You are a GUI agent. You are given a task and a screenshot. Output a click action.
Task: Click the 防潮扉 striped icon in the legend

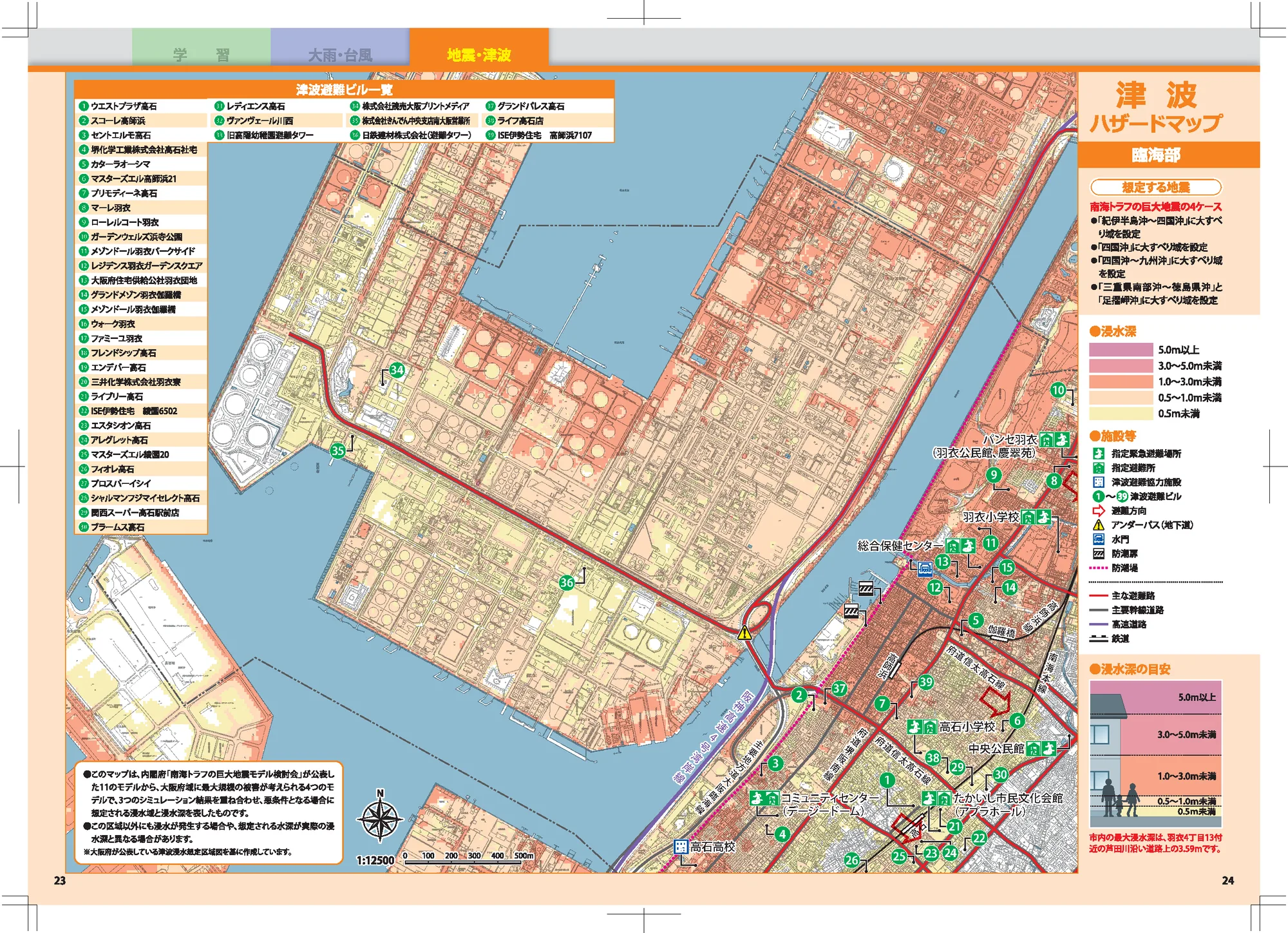1099,553
